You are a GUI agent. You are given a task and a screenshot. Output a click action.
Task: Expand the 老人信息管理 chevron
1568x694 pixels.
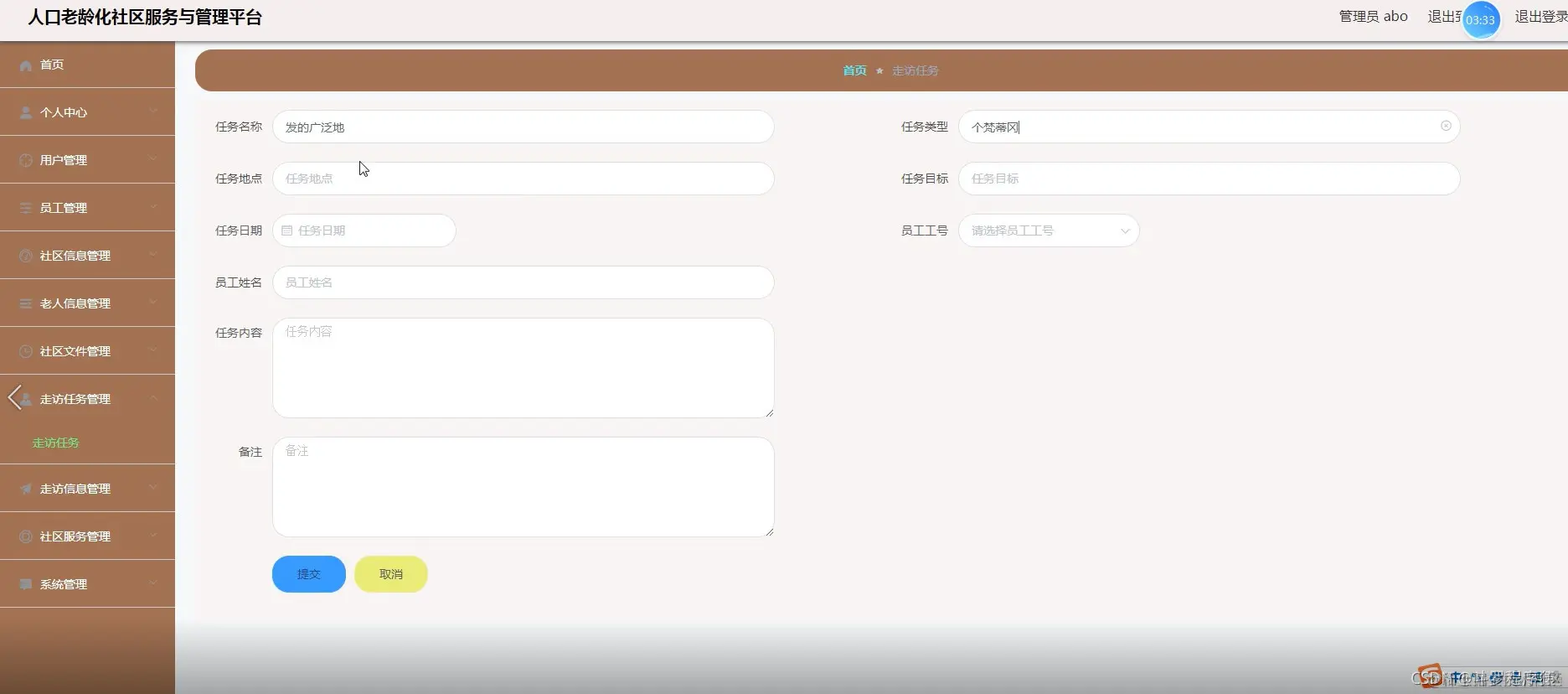[x=153, y=302]
